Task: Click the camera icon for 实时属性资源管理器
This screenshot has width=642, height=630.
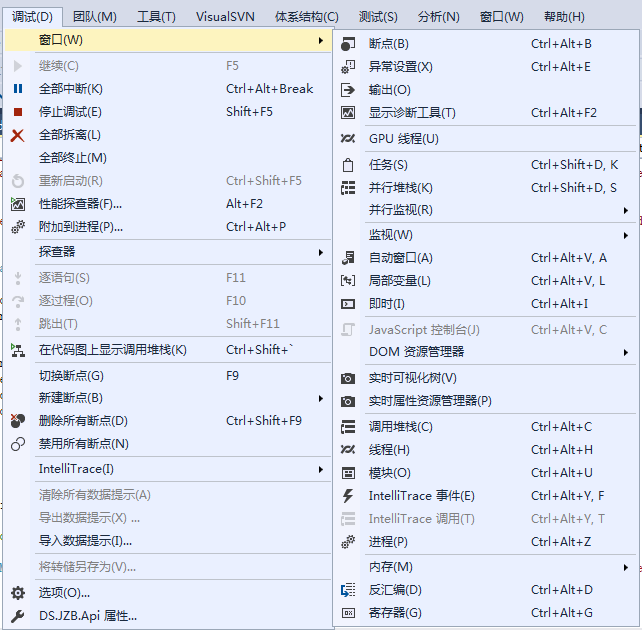Action: pyautogui.click(x=348, y=401)
